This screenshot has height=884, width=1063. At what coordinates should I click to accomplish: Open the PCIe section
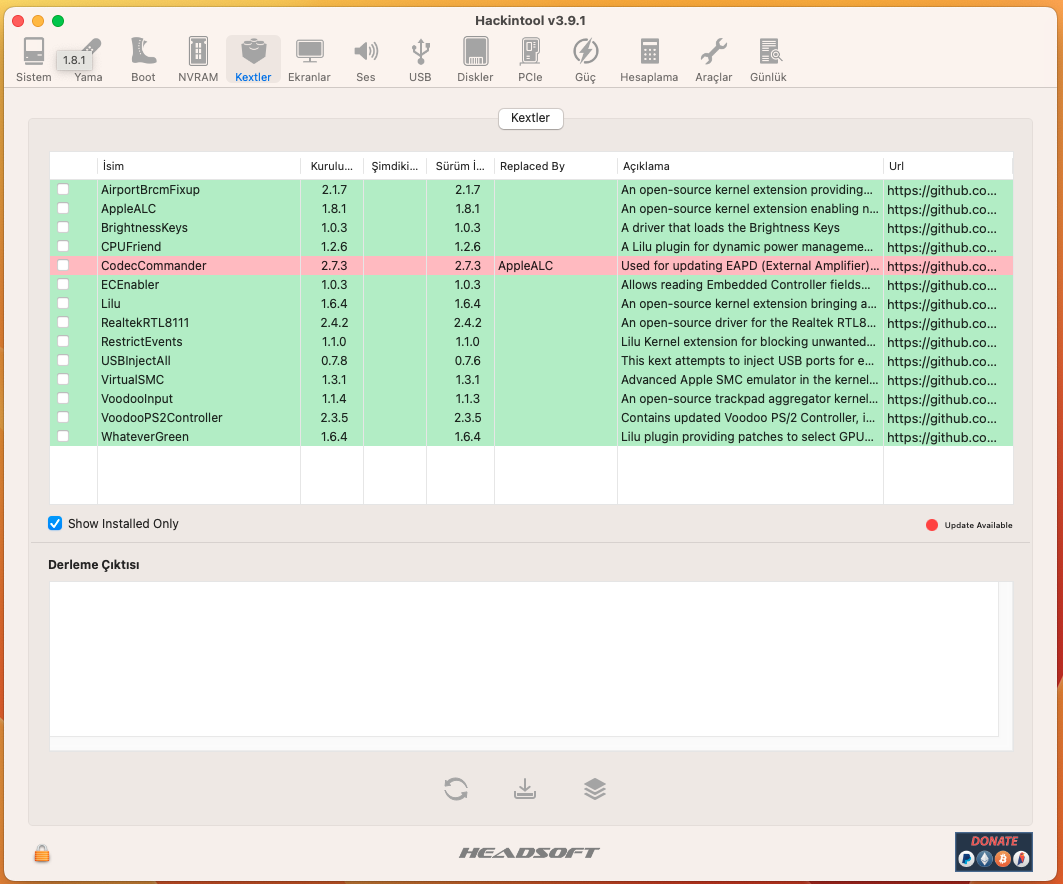pyautogui.click(x=530, y=60)
